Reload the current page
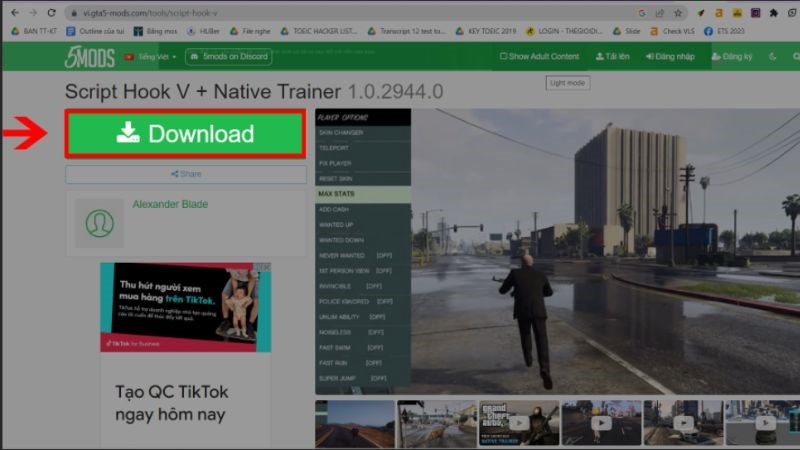 pyautogui.click(x=52, y=13)
